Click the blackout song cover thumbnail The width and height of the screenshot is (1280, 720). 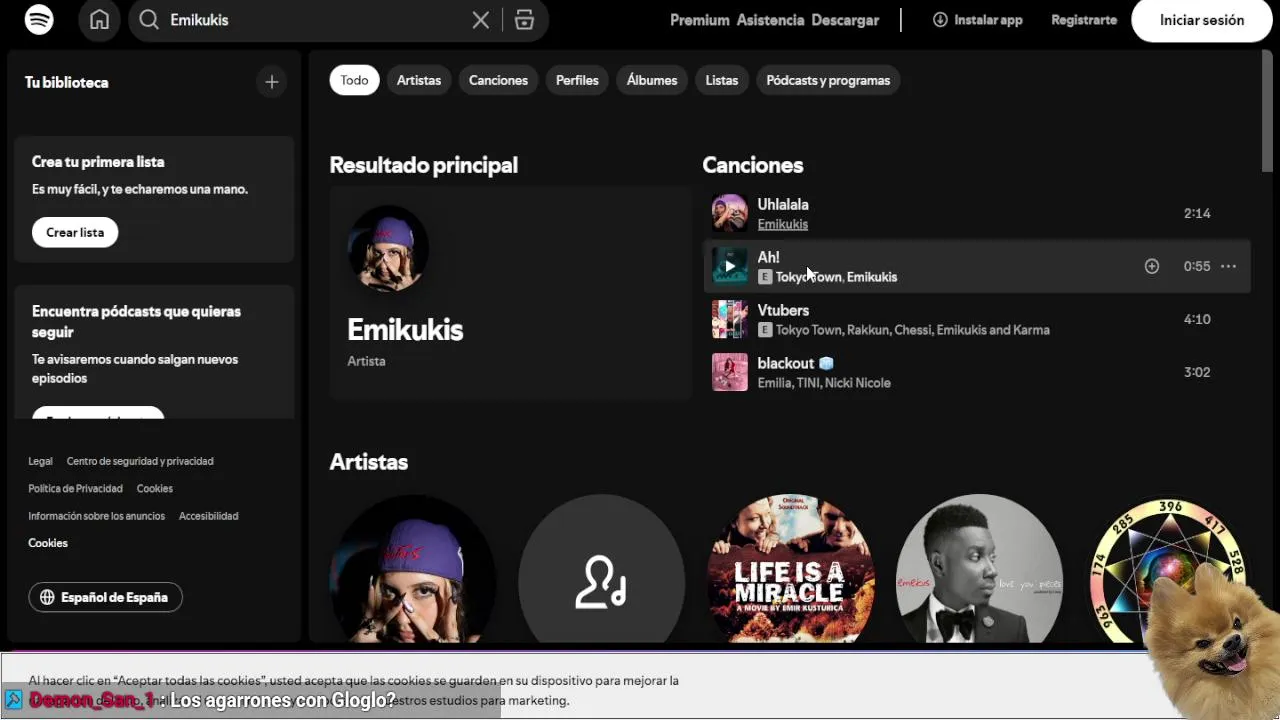pyautogui.click(x=730, y=372)
